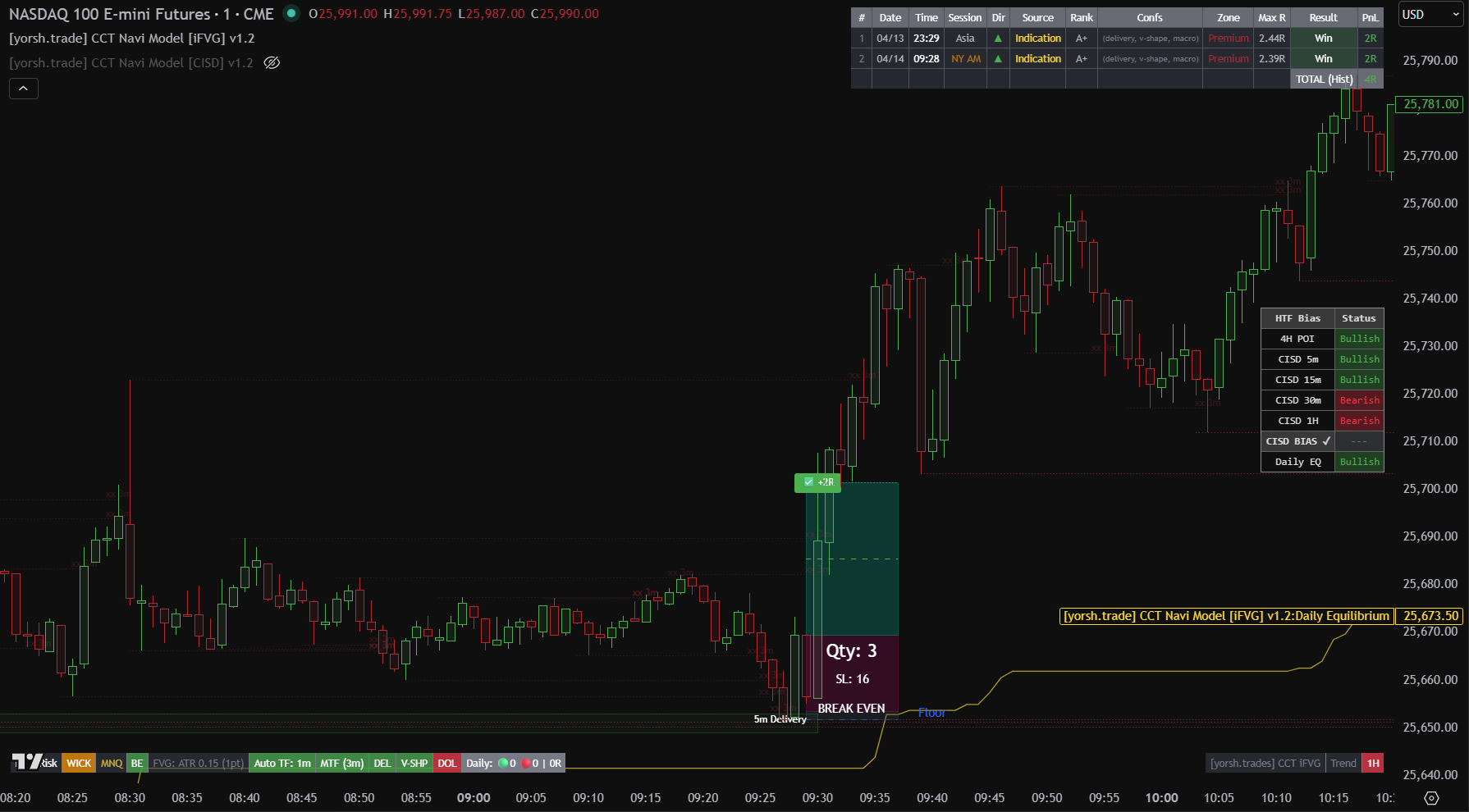This screenshot has height=812, width=1469.
Task: Click the MNQ badge in the status bar
Action: (112, 763)
